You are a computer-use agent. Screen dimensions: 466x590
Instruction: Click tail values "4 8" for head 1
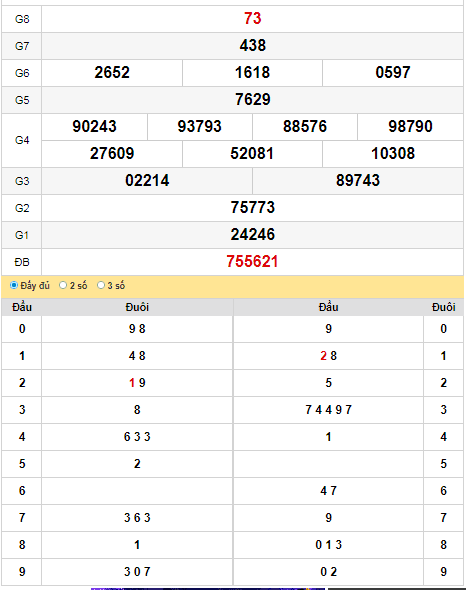tap(137, 356)
